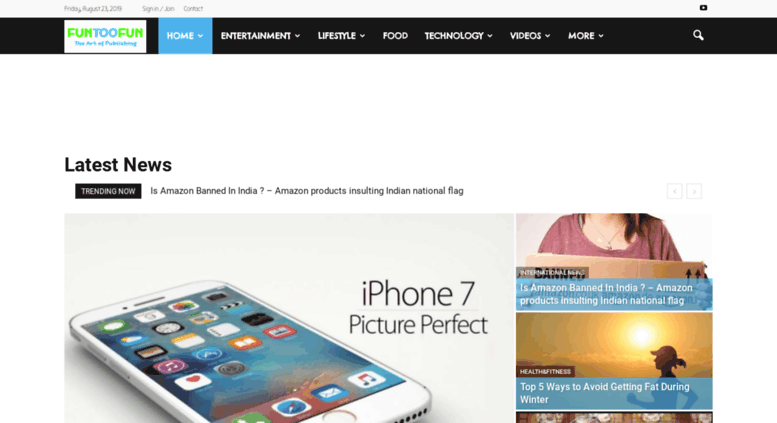
Task: Open the Health&Fitness category tag
Action: (545, 371)
